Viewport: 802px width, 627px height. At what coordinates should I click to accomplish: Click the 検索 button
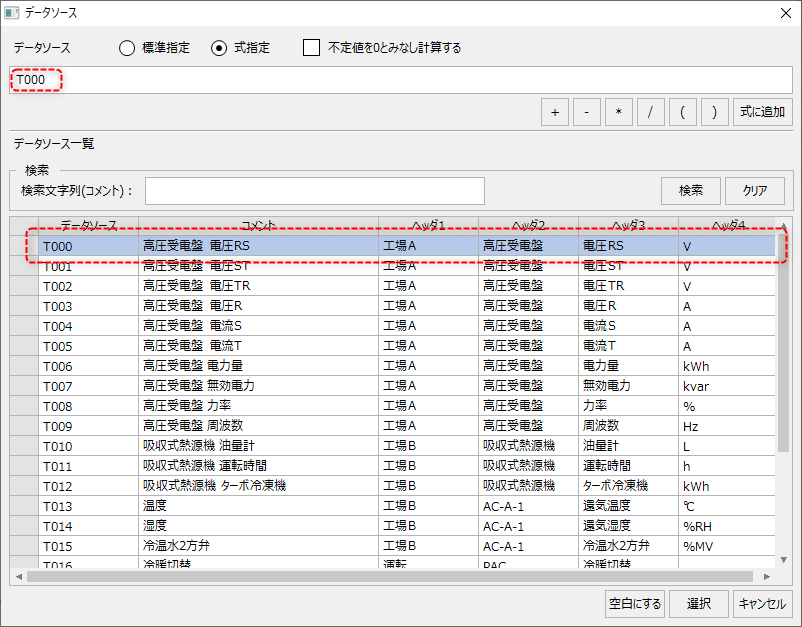pyautogui.click(x=690, y=190)
